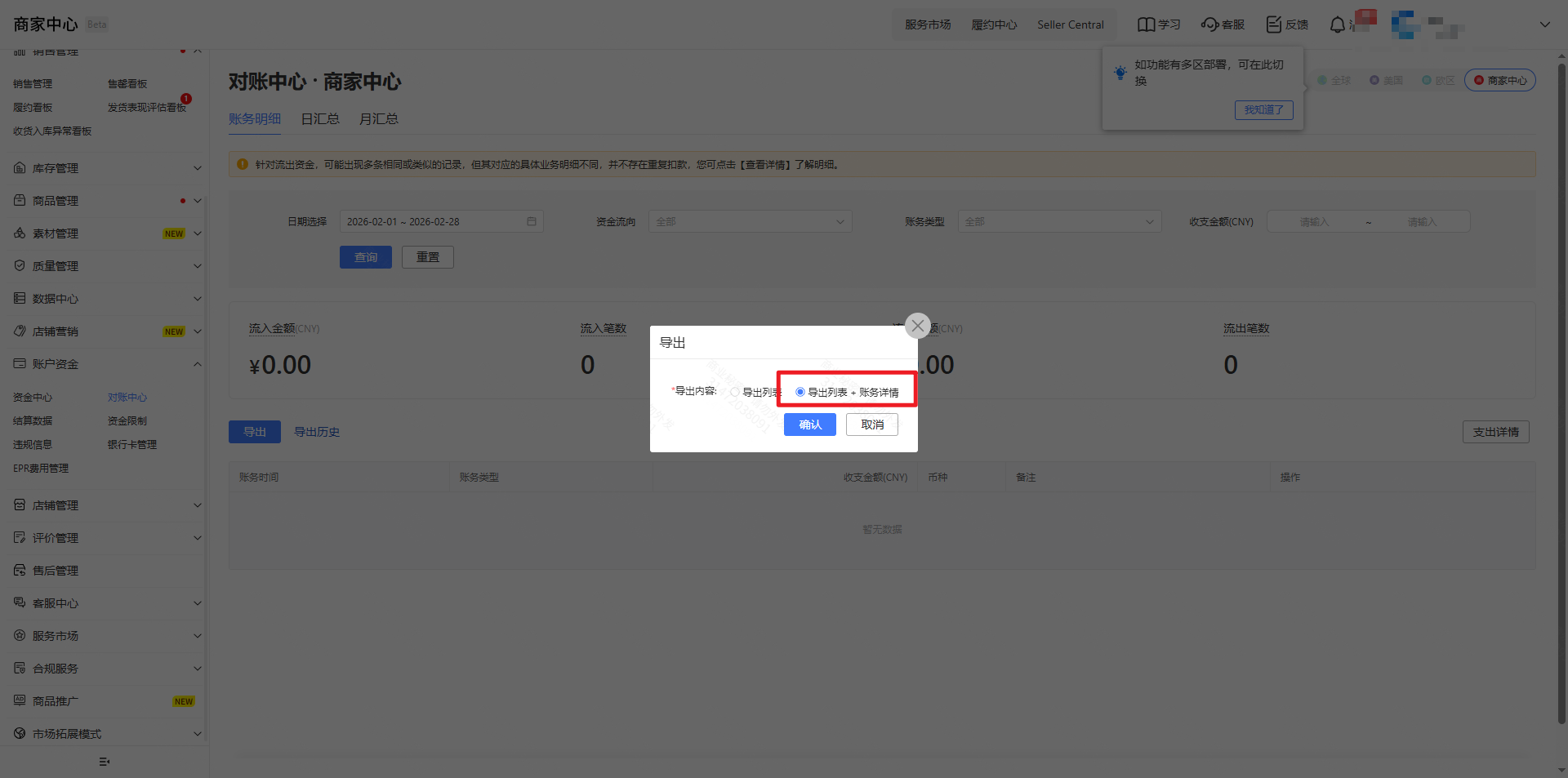Confirm export with 确认 button
The width and height of the screenshot is (1568, 778).
point(809,425)
